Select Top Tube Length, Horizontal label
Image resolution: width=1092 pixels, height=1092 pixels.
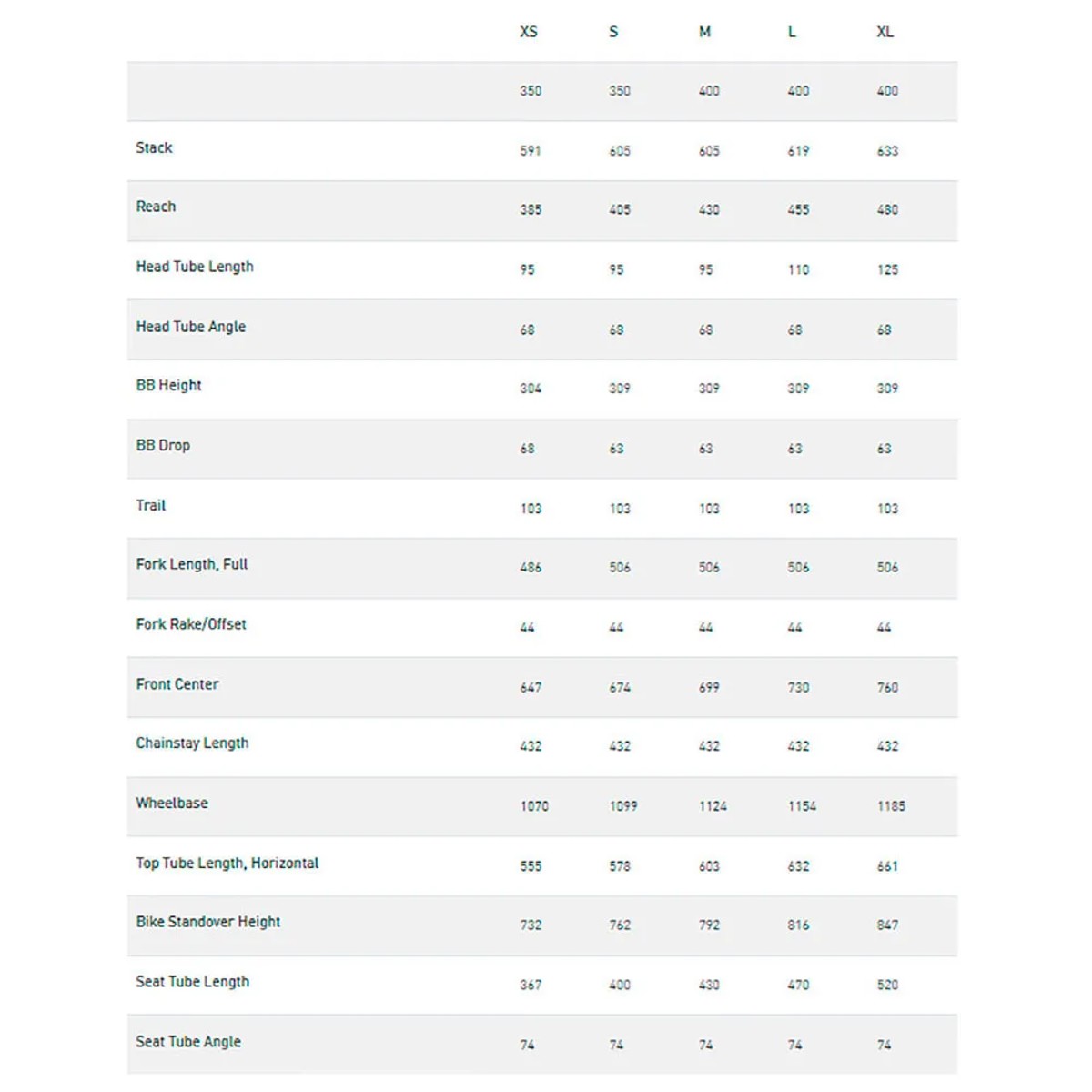[x=227, y=863]
